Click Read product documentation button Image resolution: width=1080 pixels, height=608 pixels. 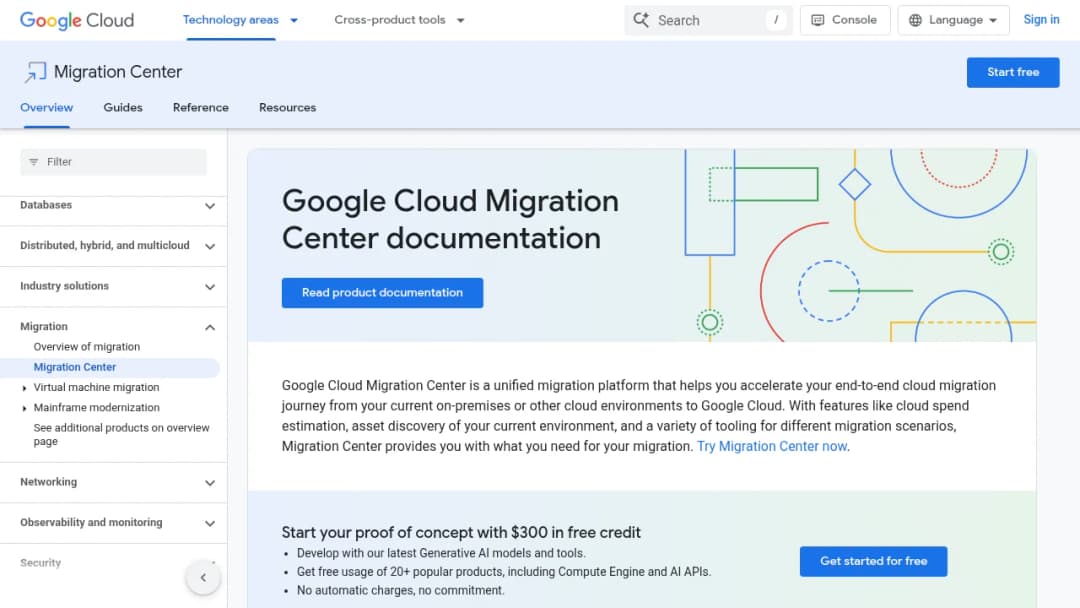click(x=382, y=293)
